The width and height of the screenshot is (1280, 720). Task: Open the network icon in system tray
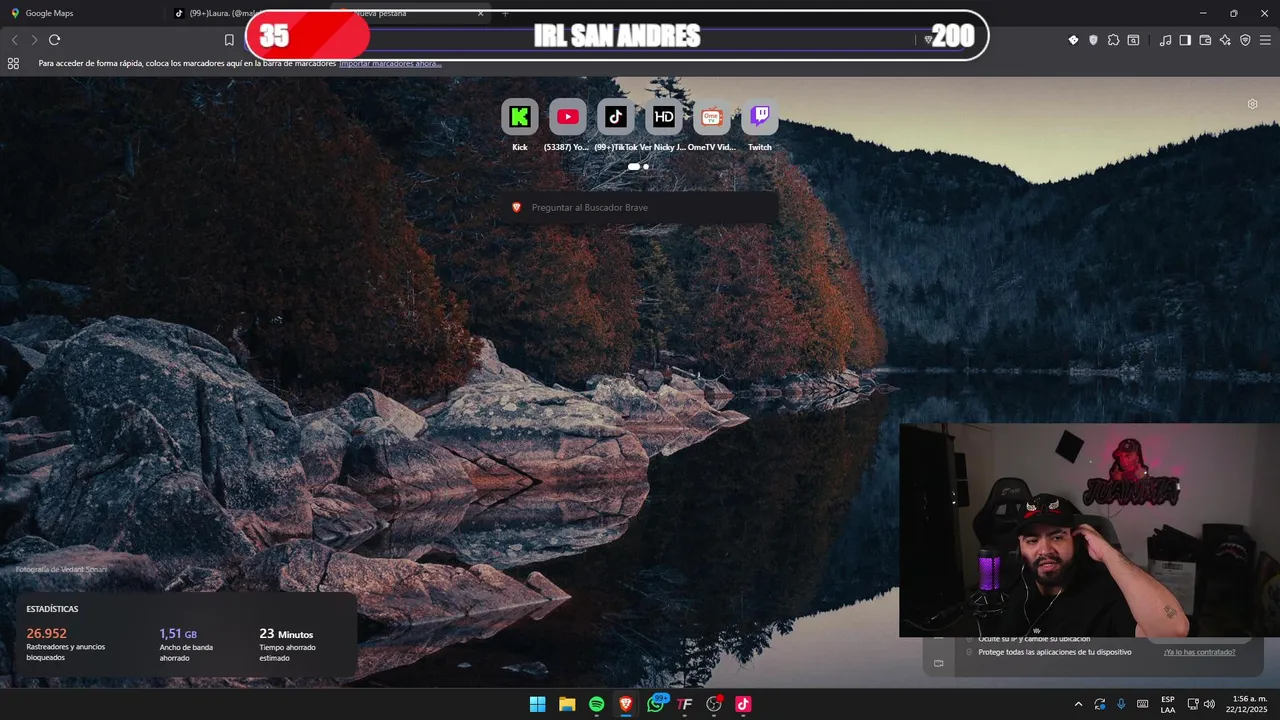point(1193,704)
